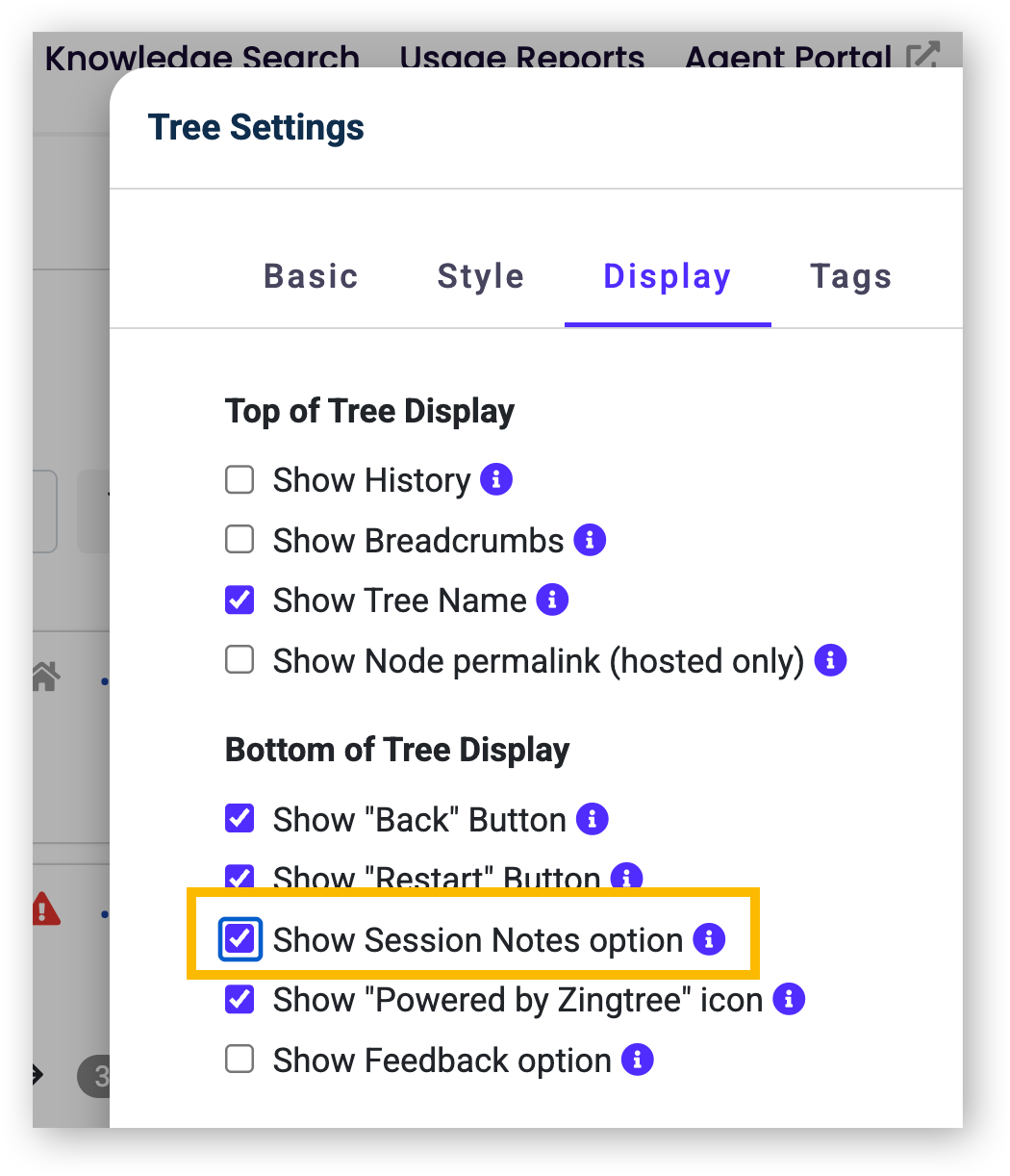Click info icon next to Show Feedback option

coord(637,1060)
